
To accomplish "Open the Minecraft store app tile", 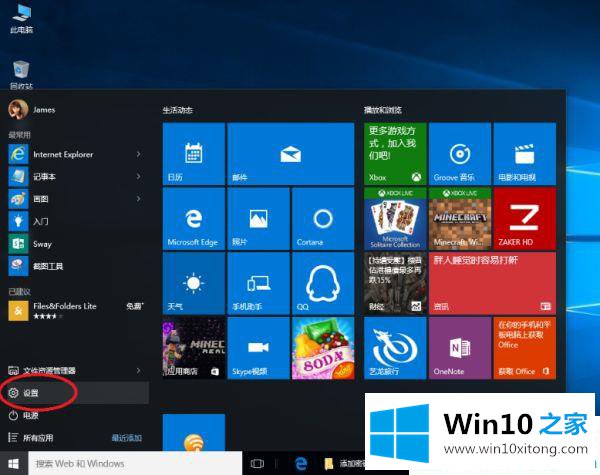I will click(x=194, y=348).
